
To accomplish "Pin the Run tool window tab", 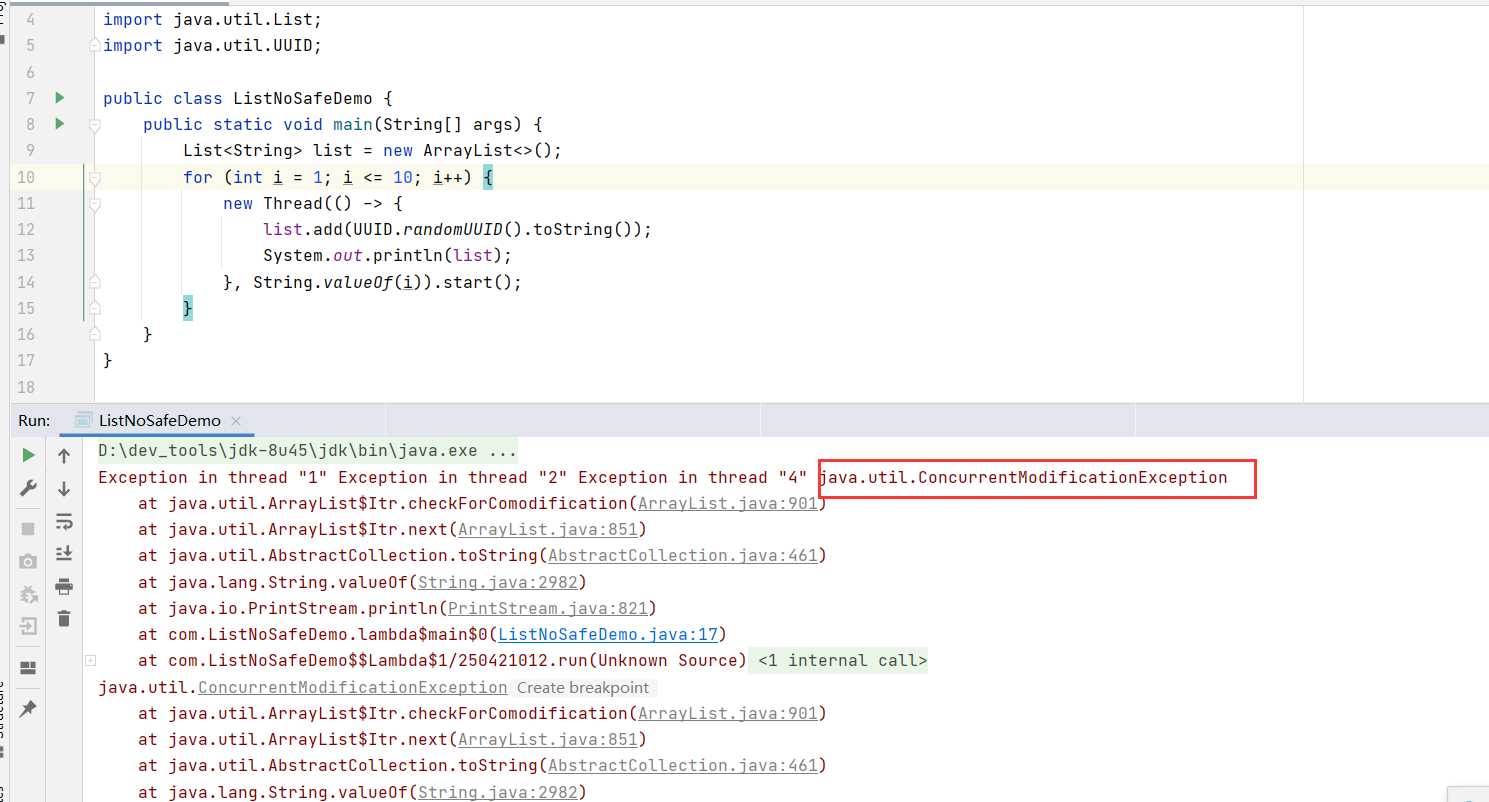I will click(28, 709).
